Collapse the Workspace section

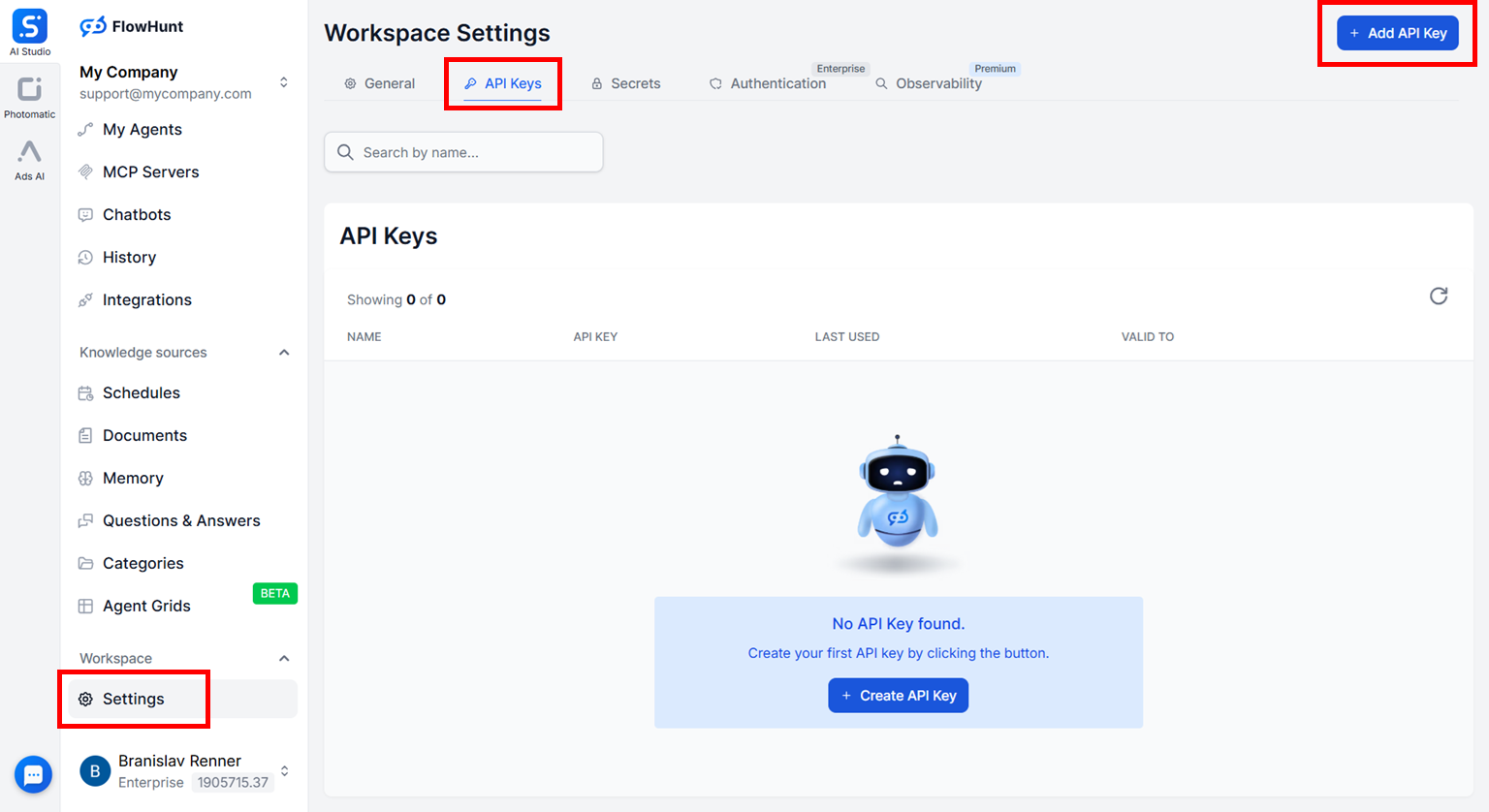[x=284, y=659]
